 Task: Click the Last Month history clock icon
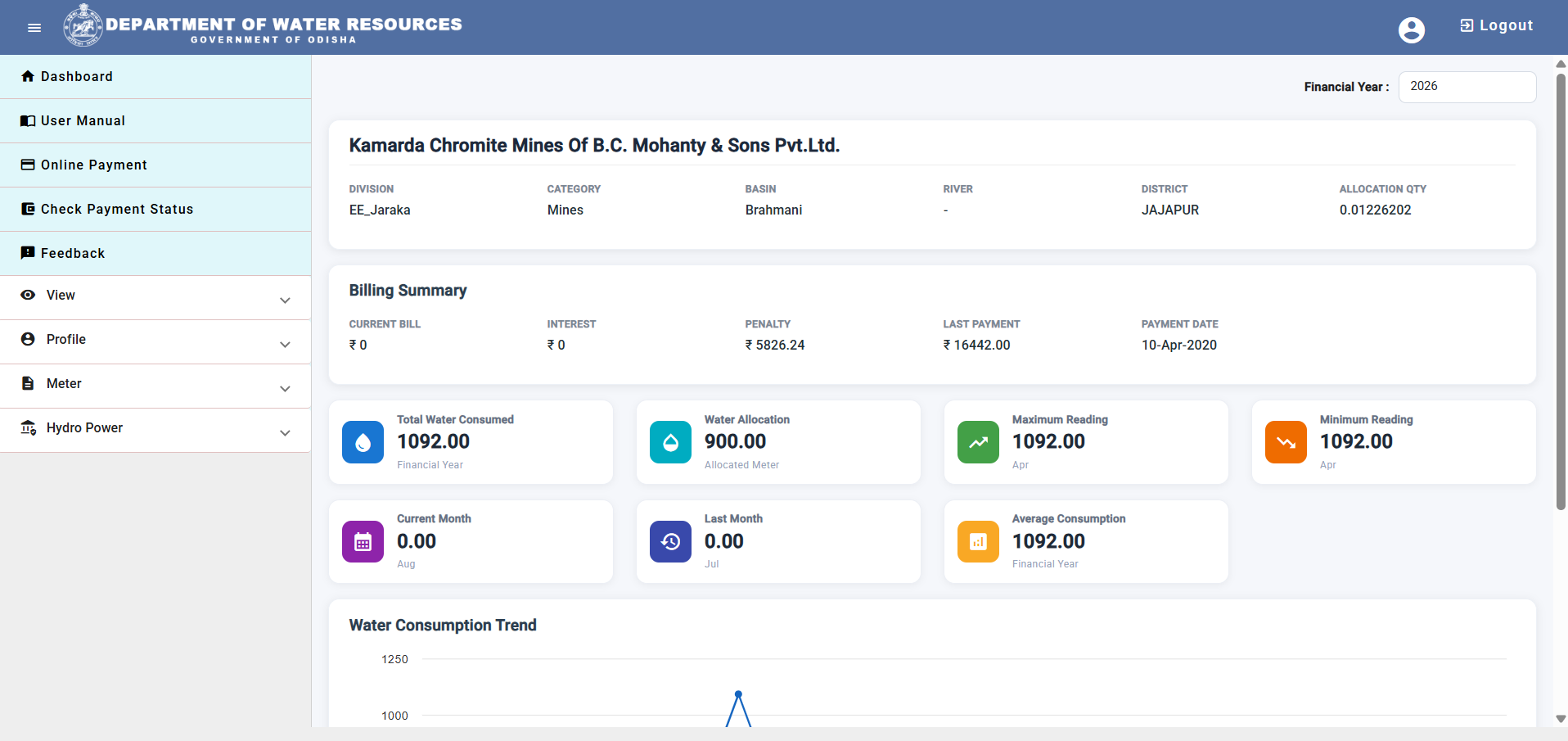click(670, 541)
